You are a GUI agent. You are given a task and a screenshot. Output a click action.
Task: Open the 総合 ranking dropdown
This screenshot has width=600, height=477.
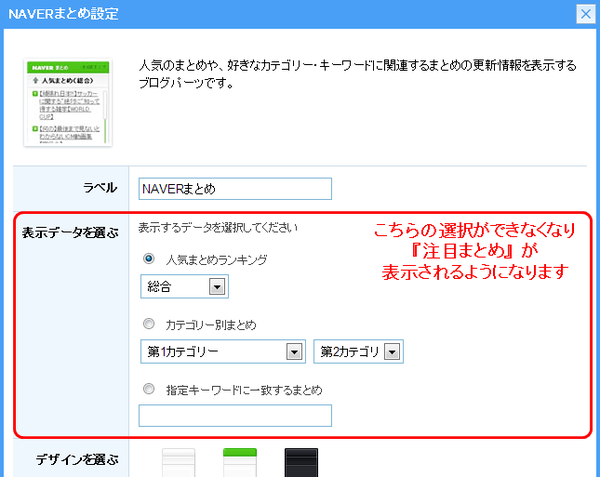(x=184, y=287)
